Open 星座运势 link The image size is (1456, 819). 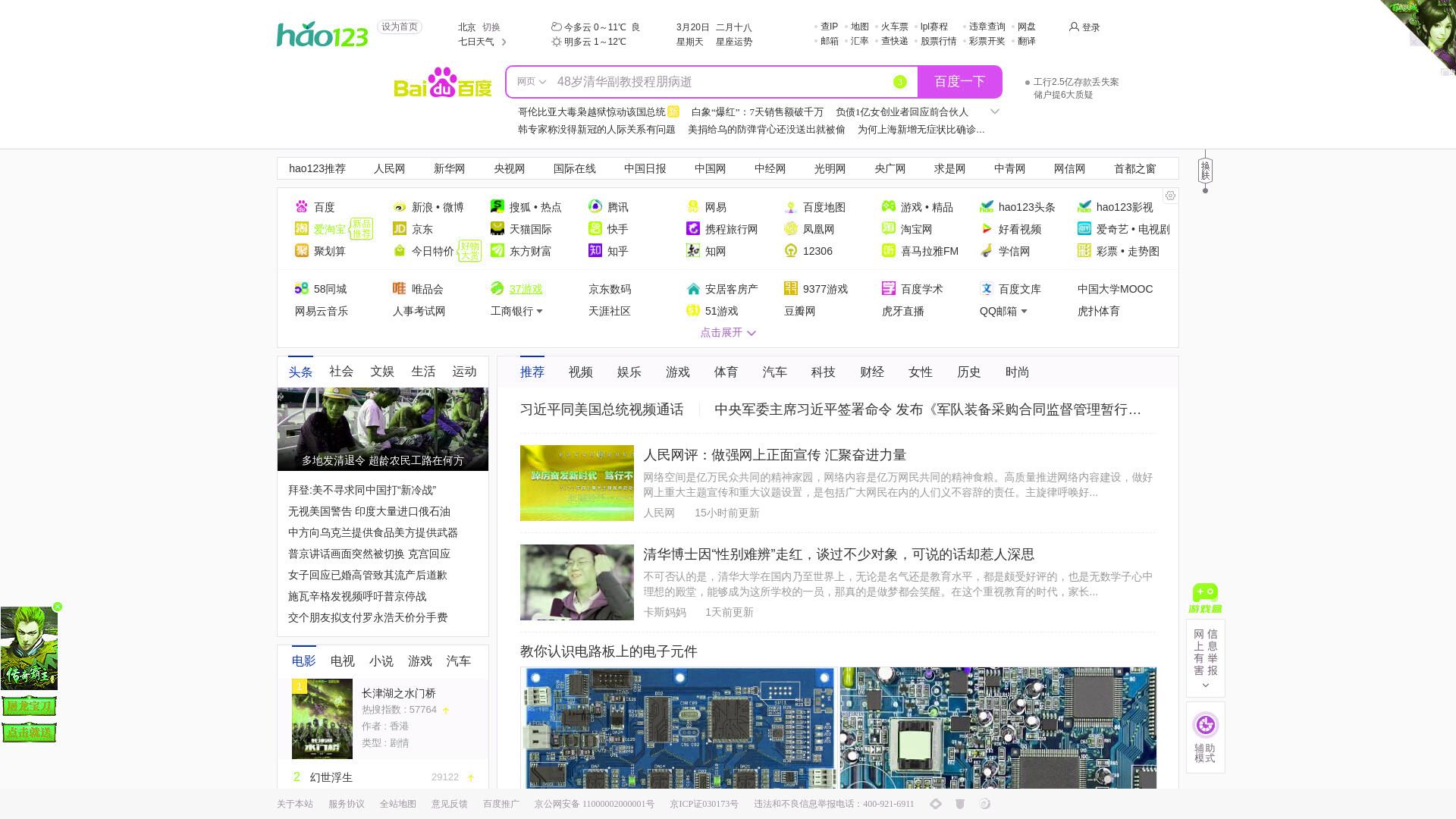click(x=734, y=42)
